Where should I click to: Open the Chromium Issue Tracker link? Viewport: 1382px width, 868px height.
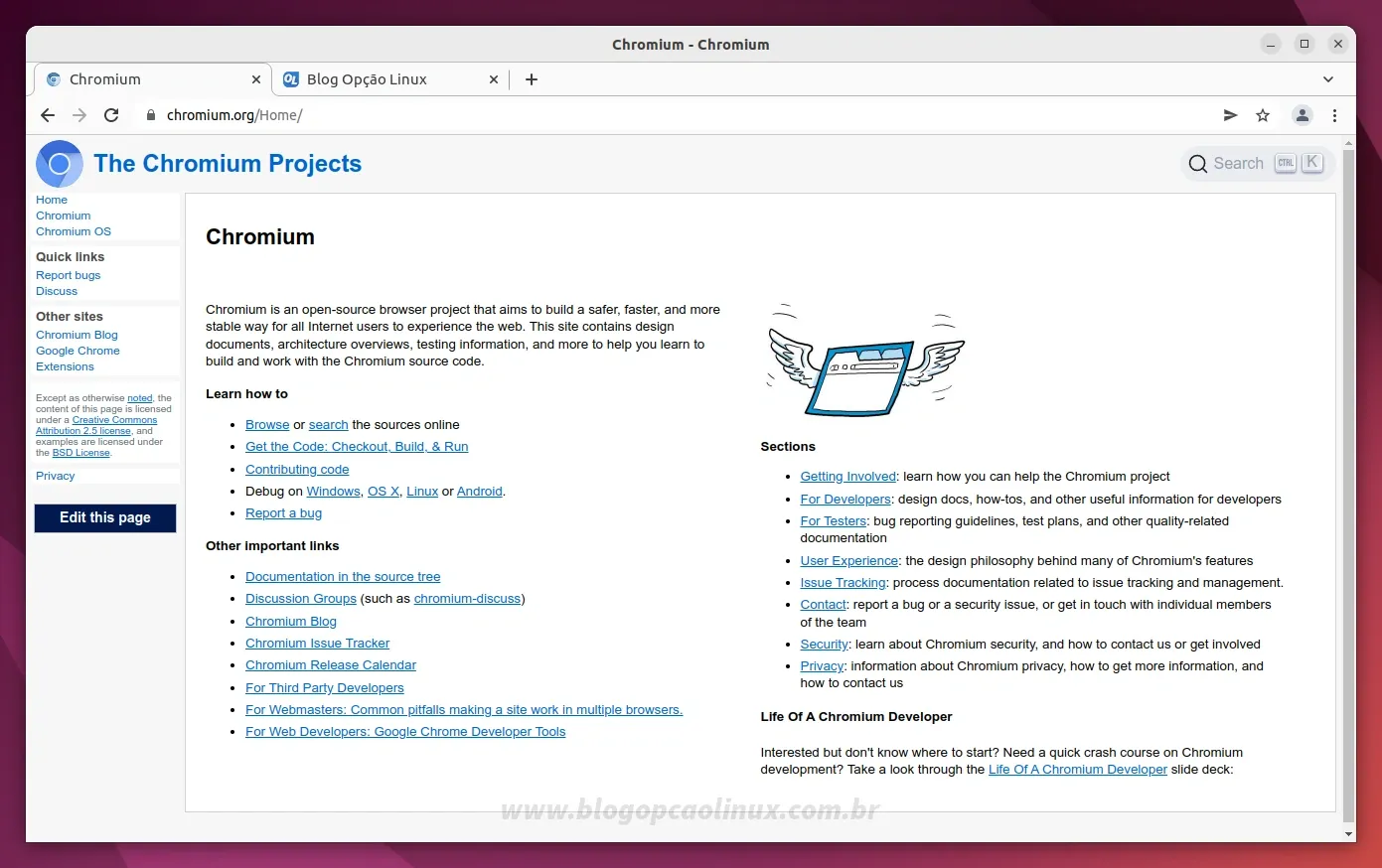[x=317, y=644]
